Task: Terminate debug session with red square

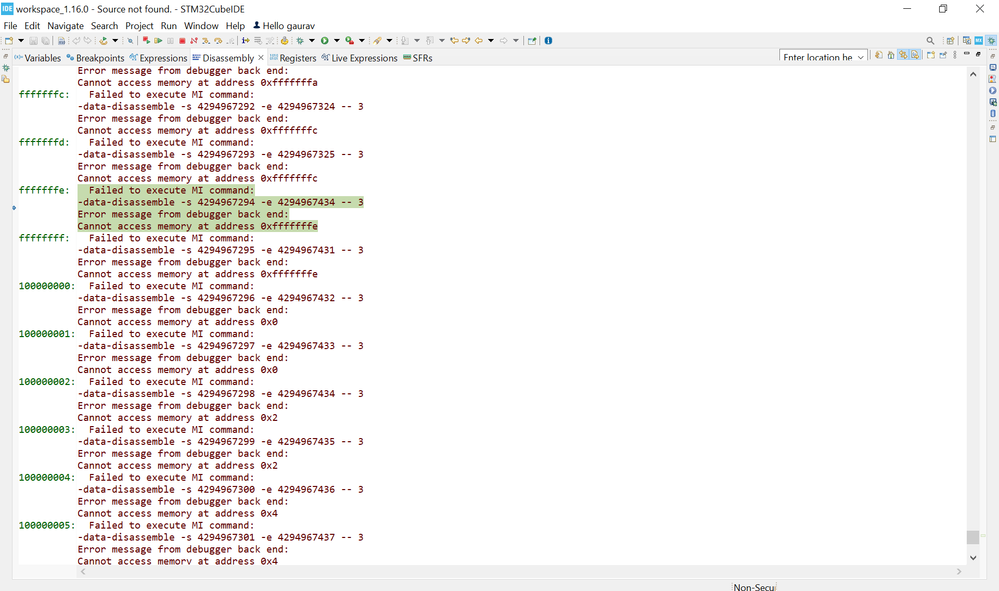Action: pyautogui.click(x=182, y=41)
